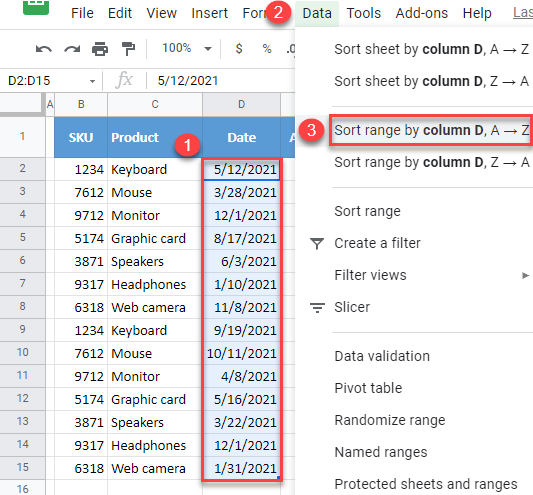Click Keyboard cell in row 9

[155, 330]
